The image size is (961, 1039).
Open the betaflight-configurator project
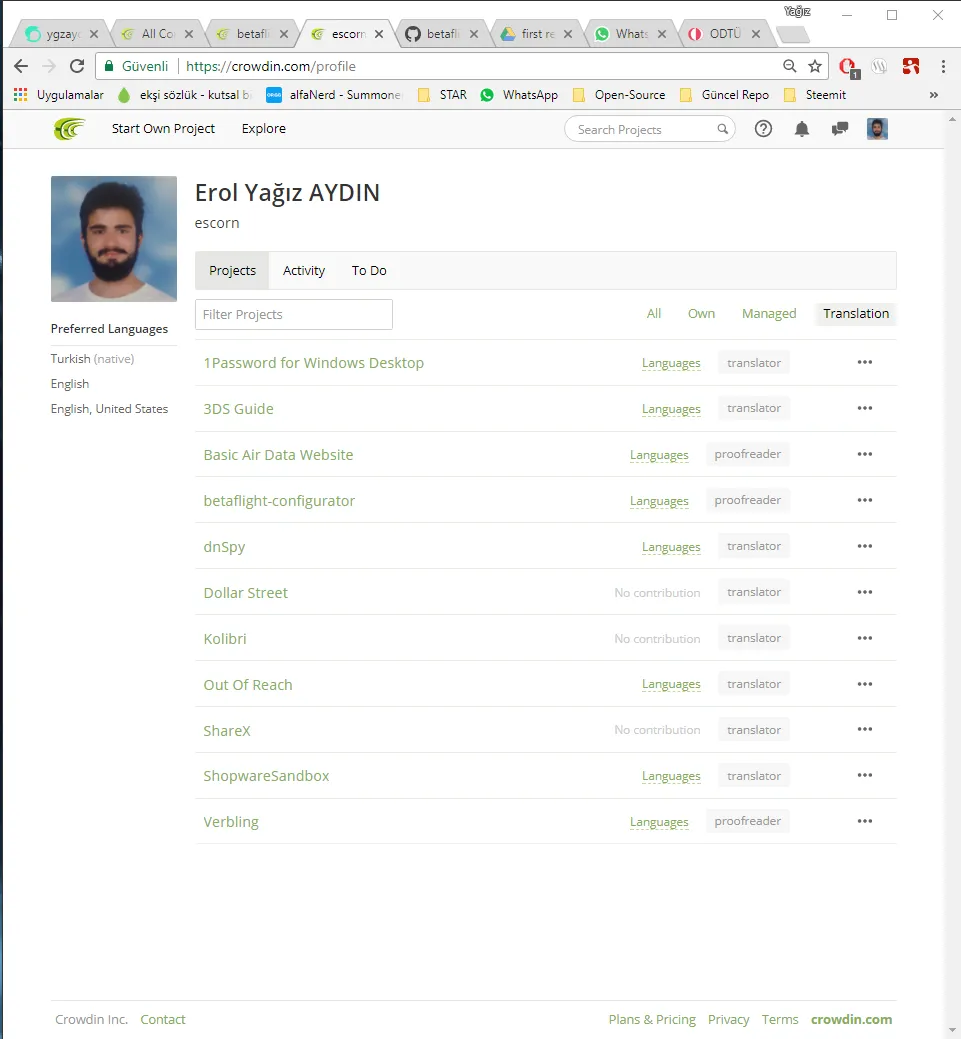(279, 501)
